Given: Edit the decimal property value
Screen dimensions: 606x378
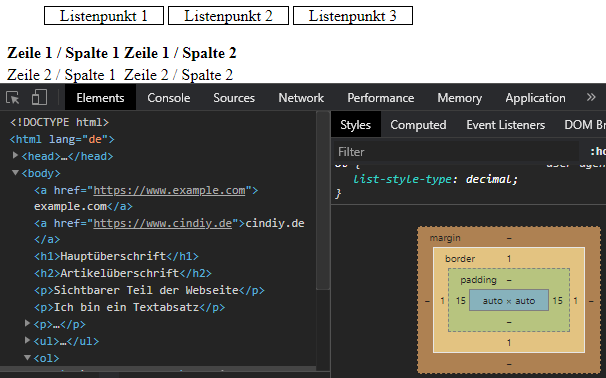Looking at the screenshot, I should [x=489, y=179].
